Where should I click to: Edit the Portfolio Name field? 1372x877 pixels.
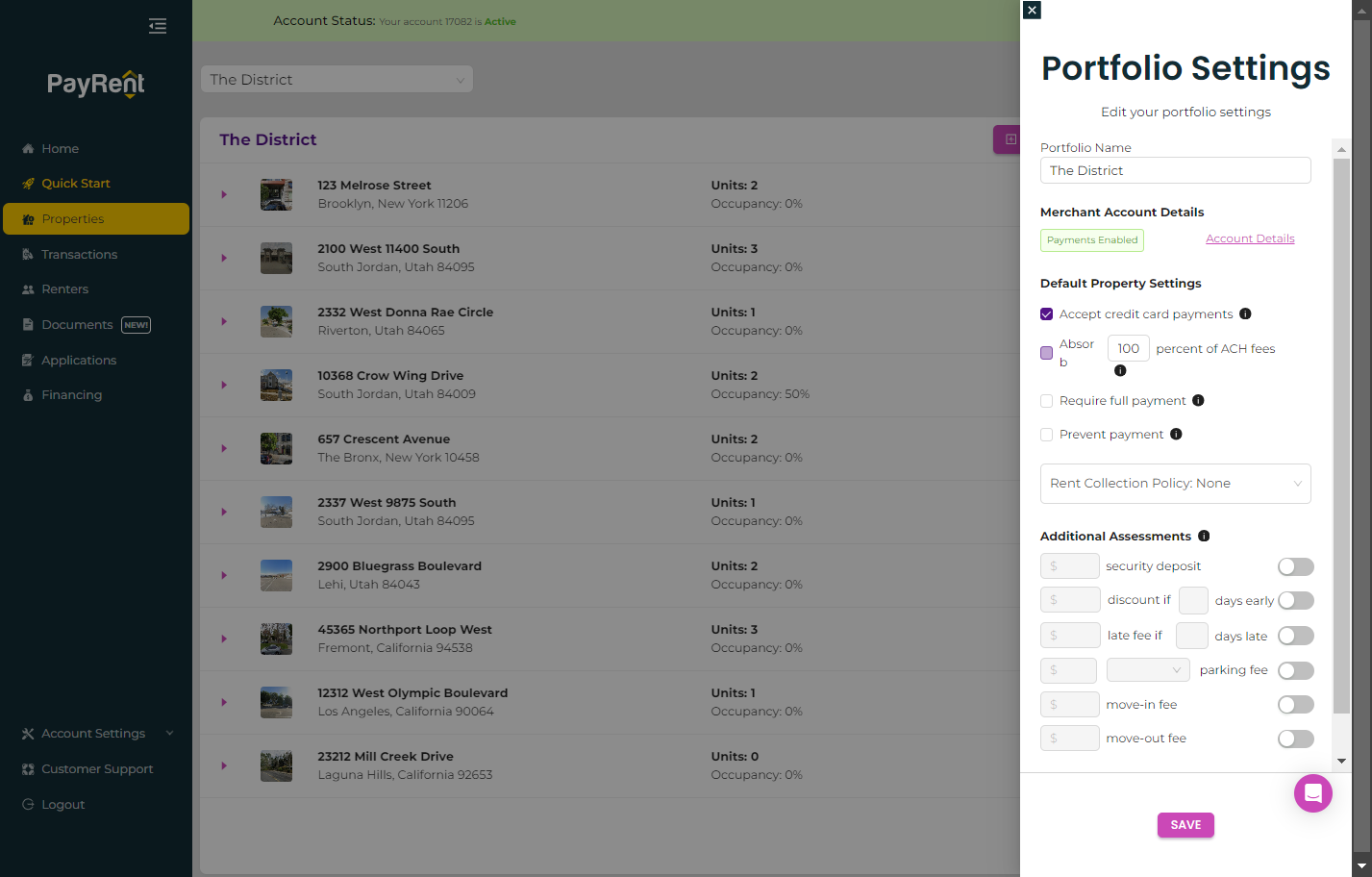click(x=1175, y=170)
